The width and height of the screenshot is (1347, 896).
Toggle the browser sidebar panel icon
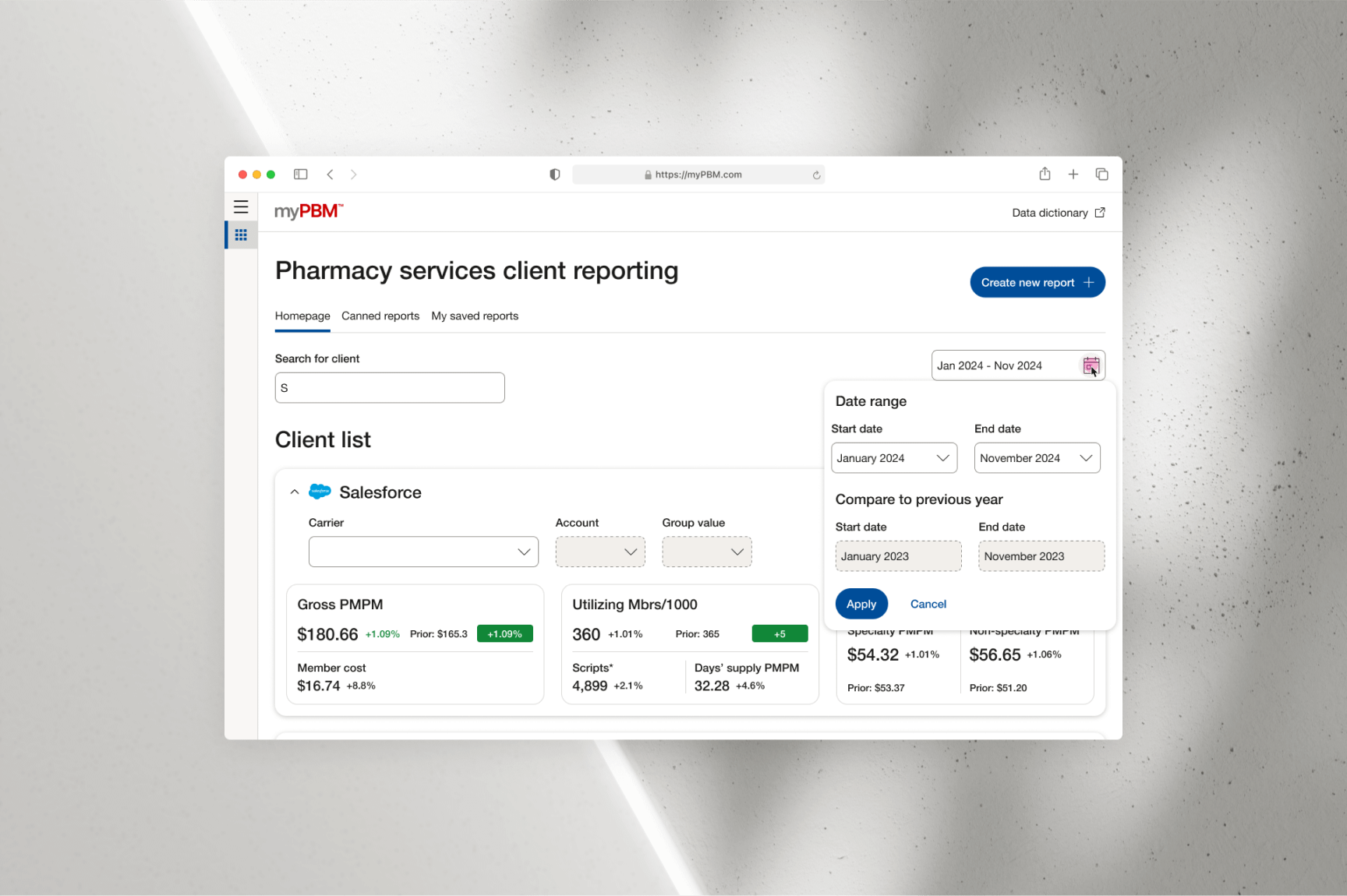click(301, 175)
